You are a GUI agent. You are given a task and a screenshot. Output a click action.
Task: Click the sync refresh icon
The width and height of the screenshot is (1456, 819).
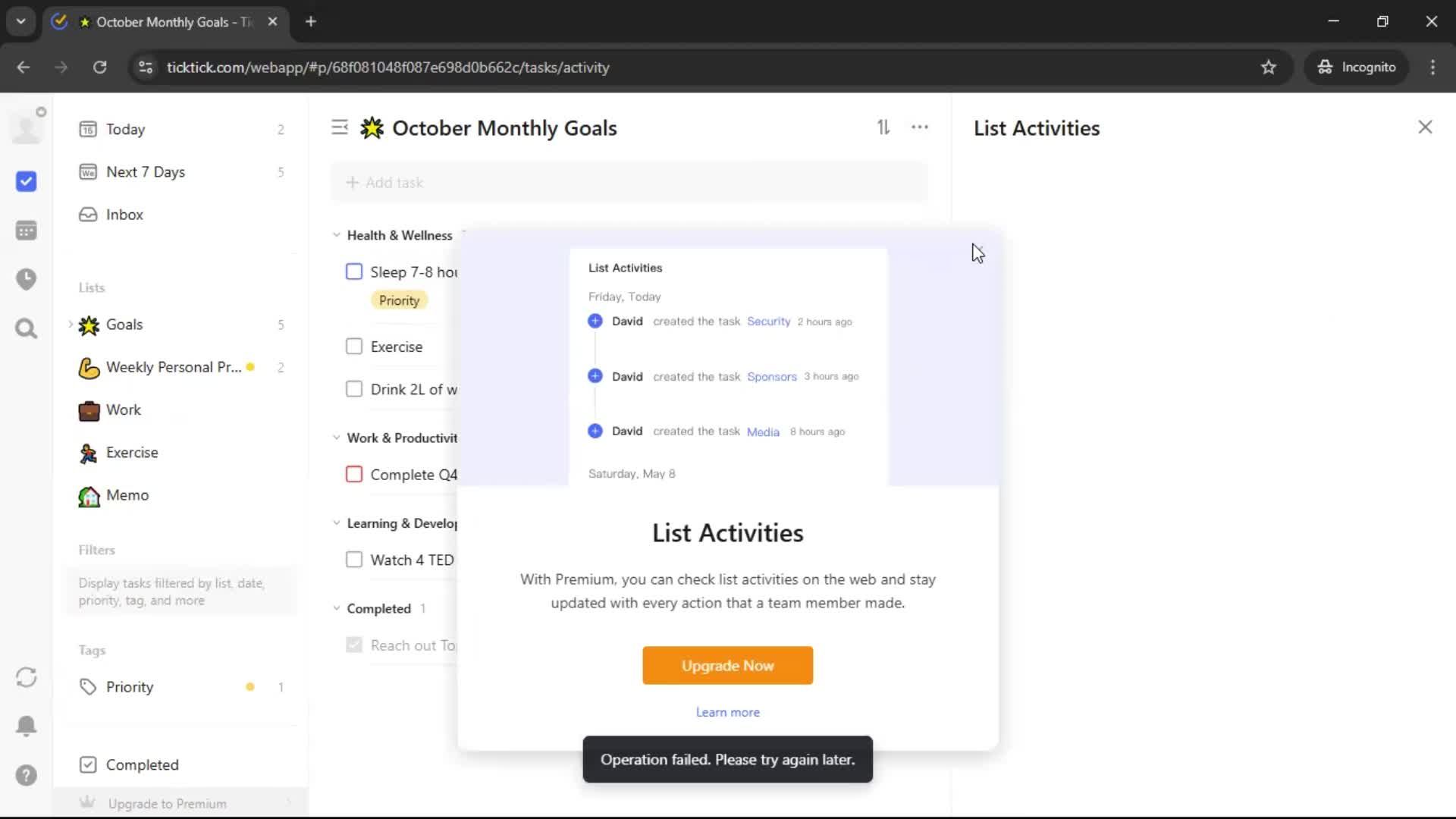[26, 677]
